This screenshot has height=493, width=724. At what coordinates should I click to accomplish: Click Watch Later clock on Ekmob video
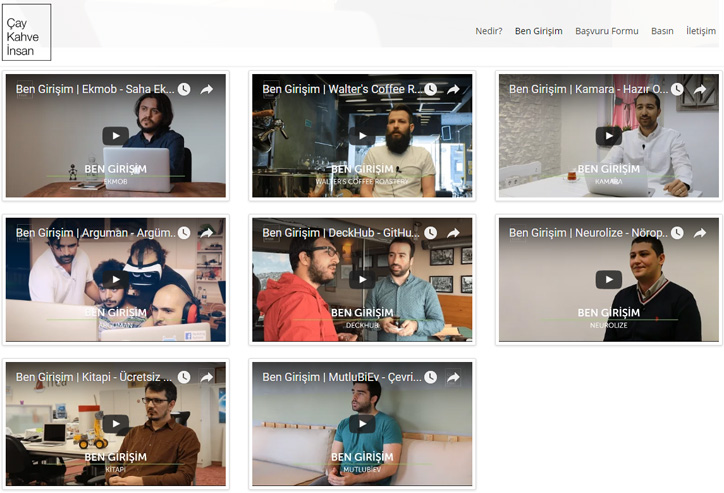(184, 89)
